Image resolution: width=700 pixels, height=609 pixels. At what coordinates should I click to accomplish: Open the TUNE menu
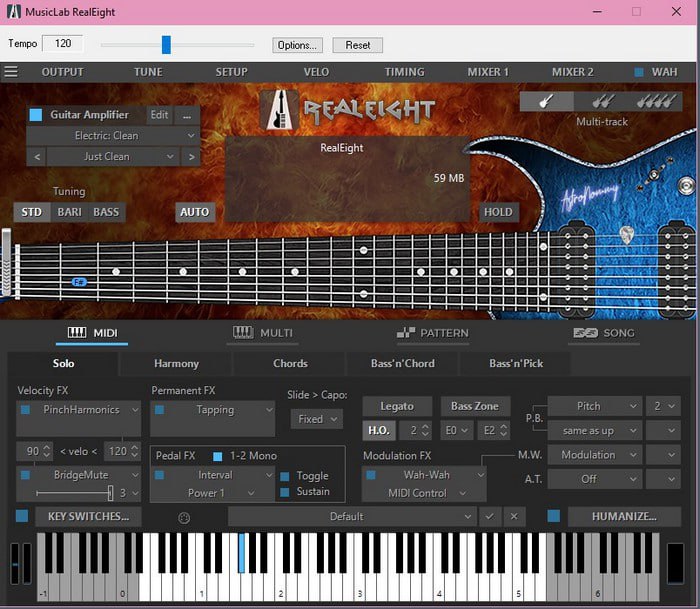[148, 72]
